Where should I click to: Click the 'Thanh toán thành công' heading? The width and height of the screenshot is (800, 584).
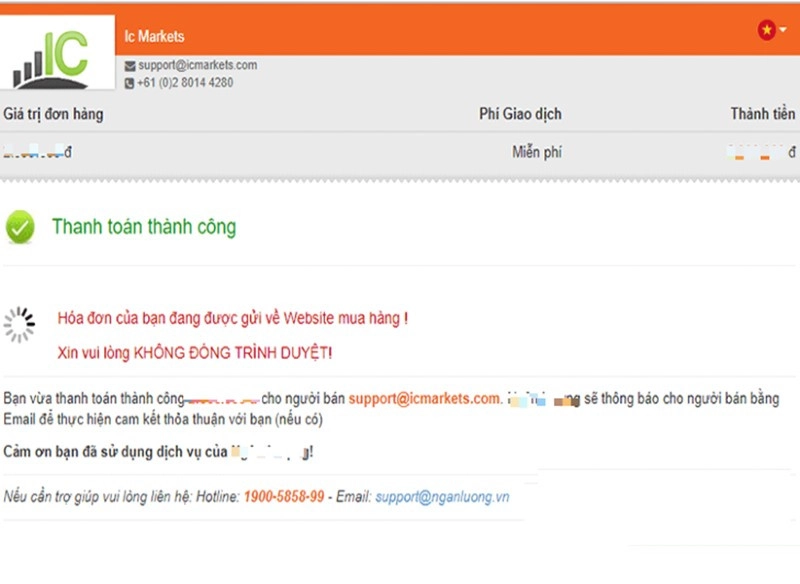tap(144, 227)
